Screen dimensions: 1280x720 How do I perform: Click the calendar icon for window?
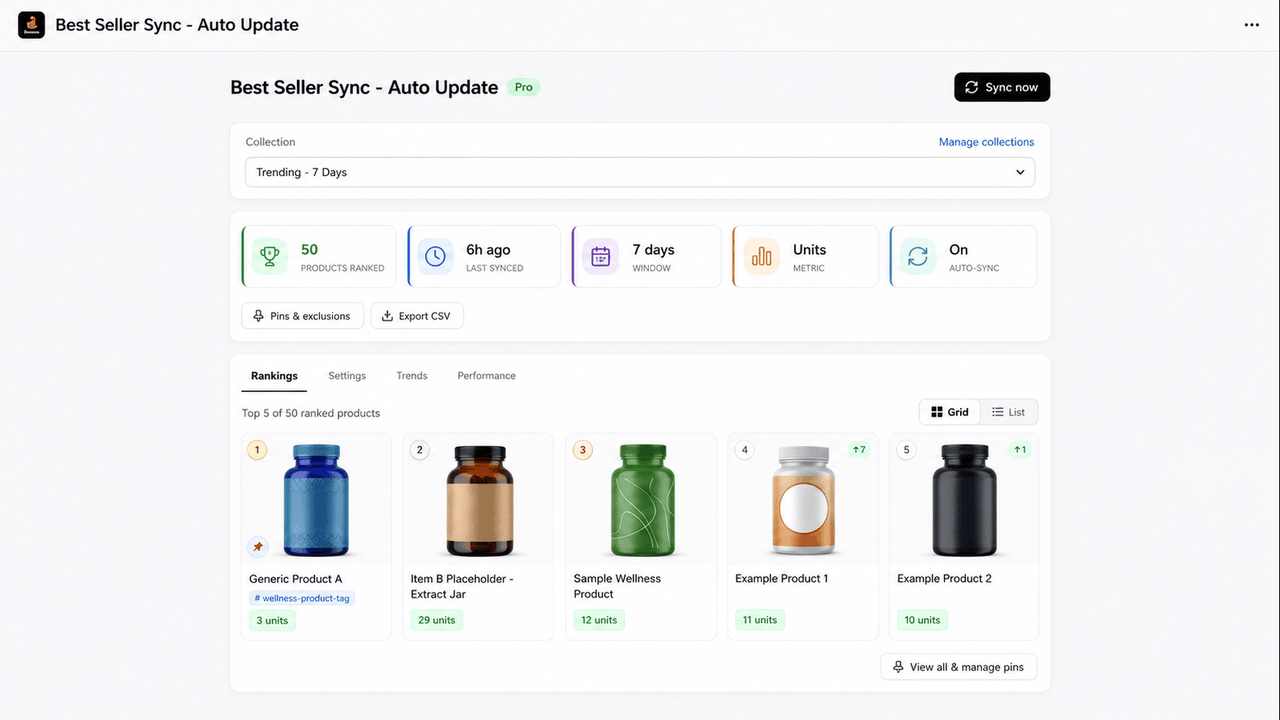[x=601, y=257]
